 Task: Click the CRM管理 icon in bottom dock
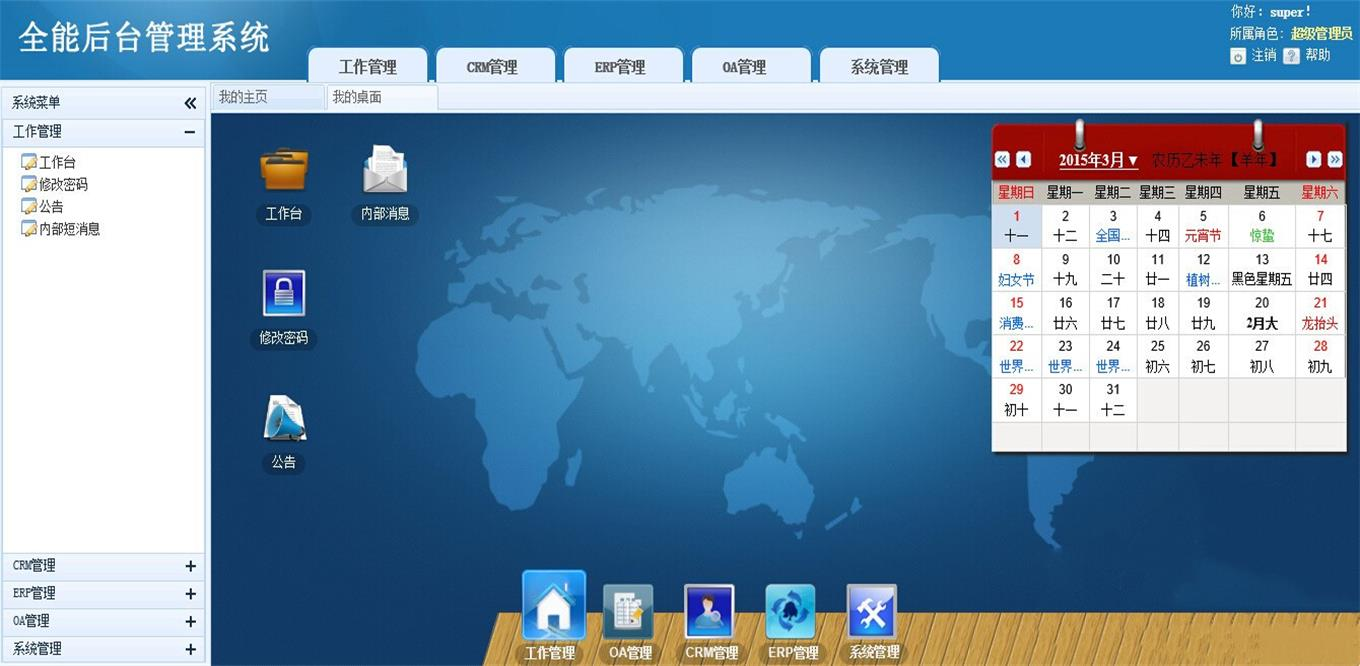click(x=710, y=611)
